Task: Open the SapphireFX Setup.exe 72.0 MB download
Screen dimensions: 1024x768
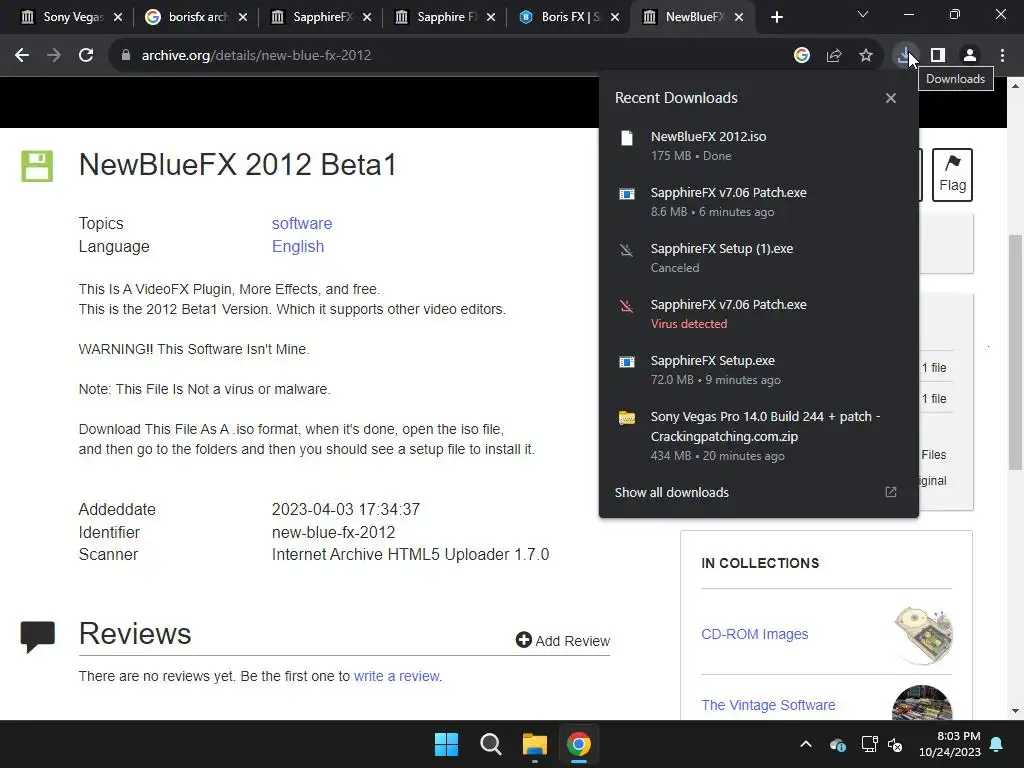Action: 758,370
